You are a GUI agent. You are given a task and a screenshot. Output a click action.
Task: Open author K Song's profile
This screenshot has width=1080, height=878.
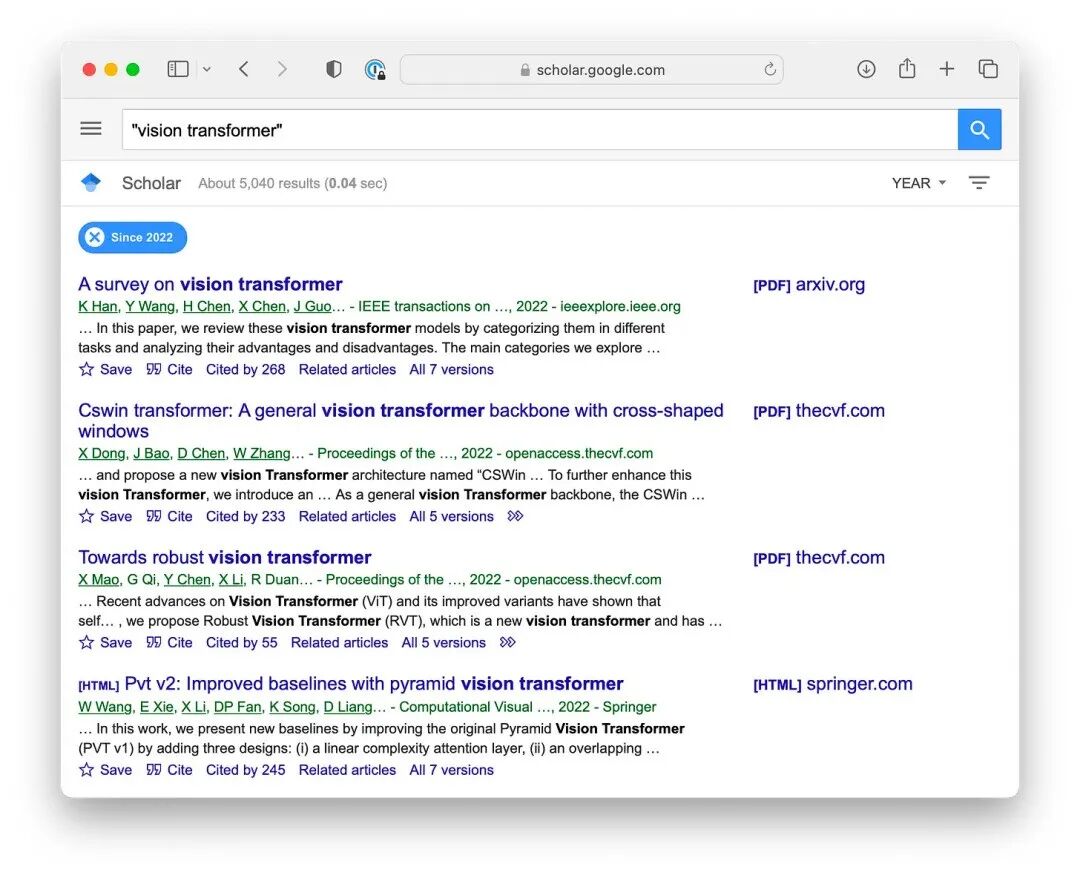(292, 707)
